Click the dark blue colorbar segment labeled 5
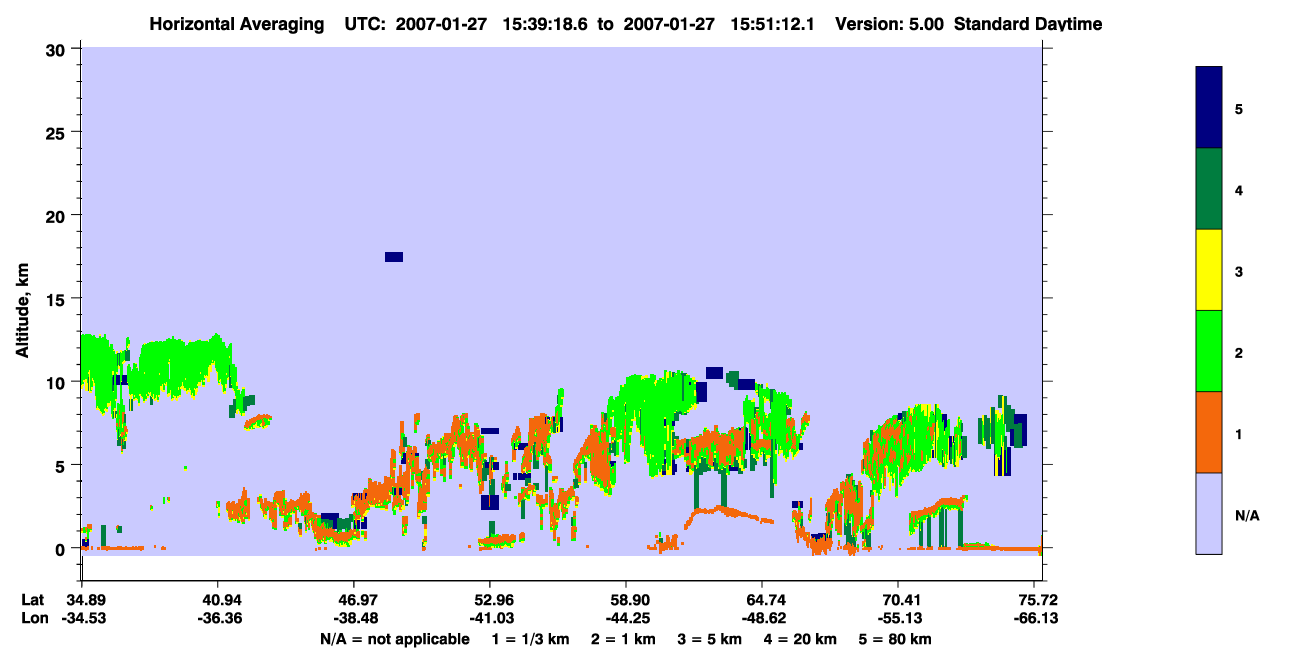 click(x=1209, y=108)
